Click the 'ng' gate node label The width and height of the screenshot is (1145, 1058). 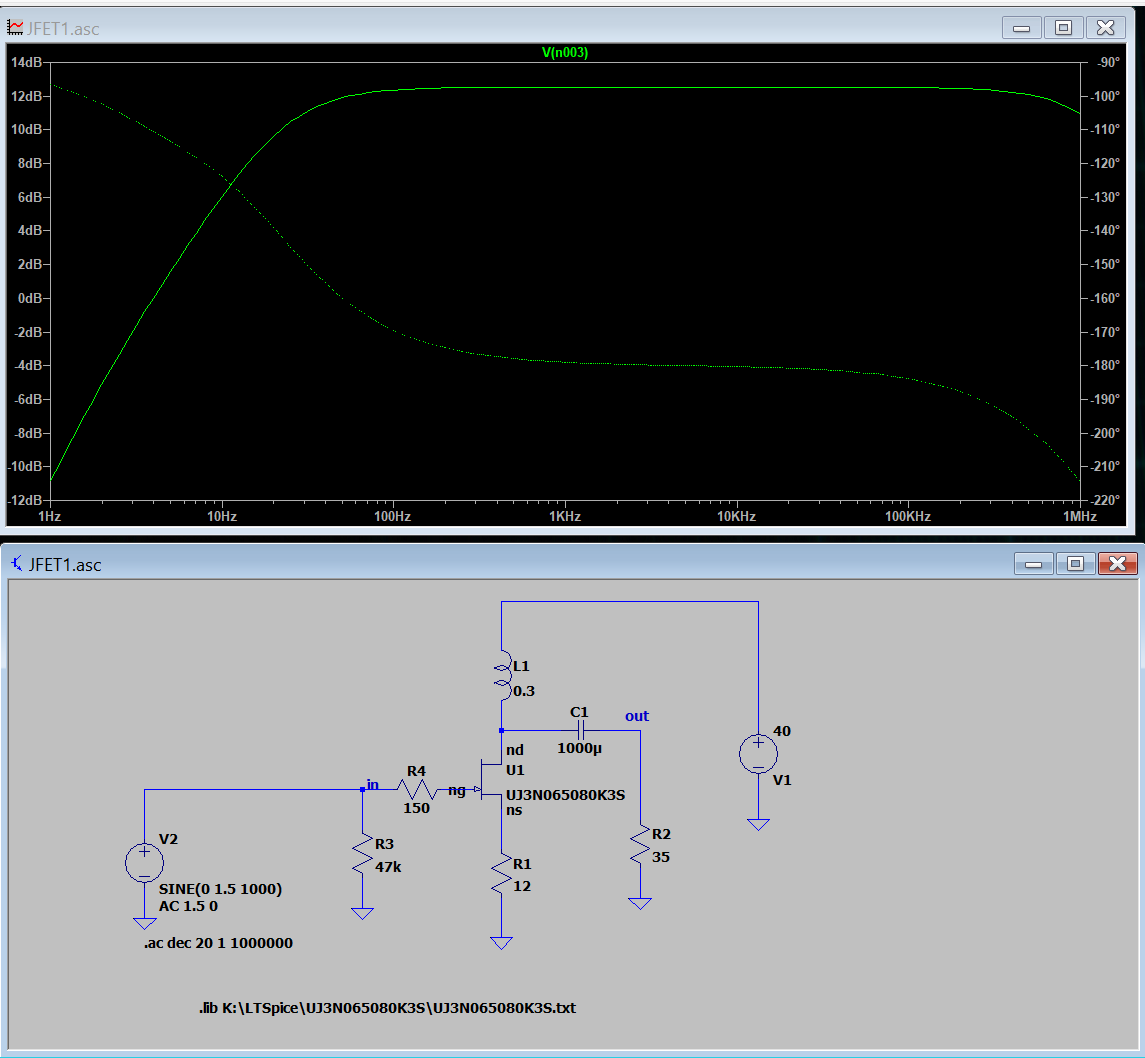click(x=456, y=790)
